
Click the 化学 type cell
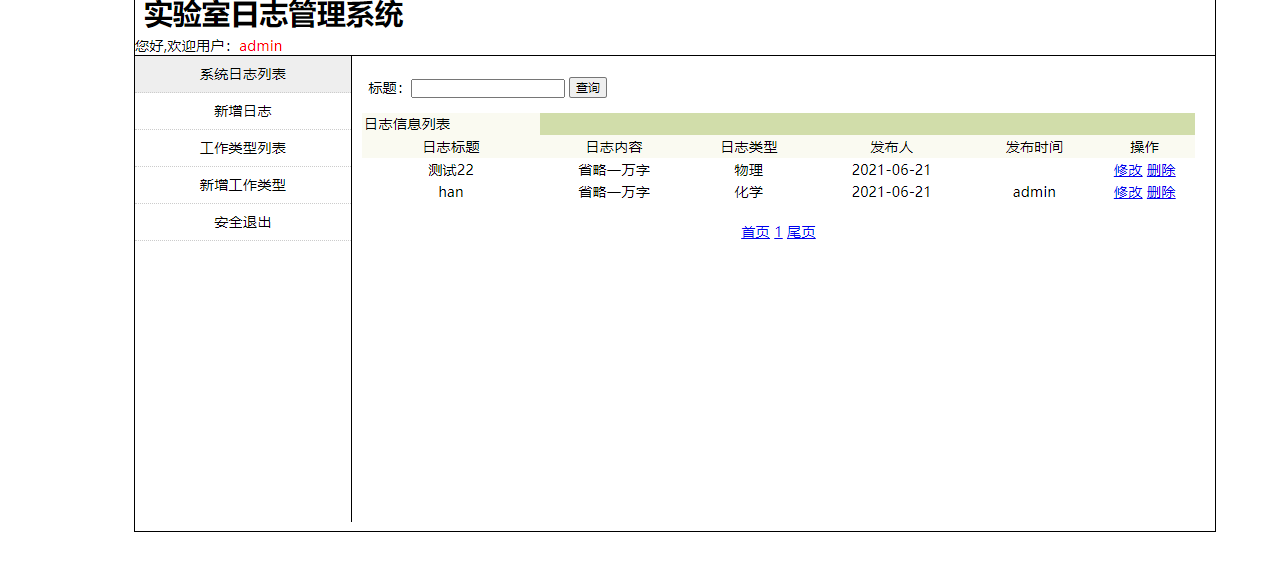(x=748, y=192)
